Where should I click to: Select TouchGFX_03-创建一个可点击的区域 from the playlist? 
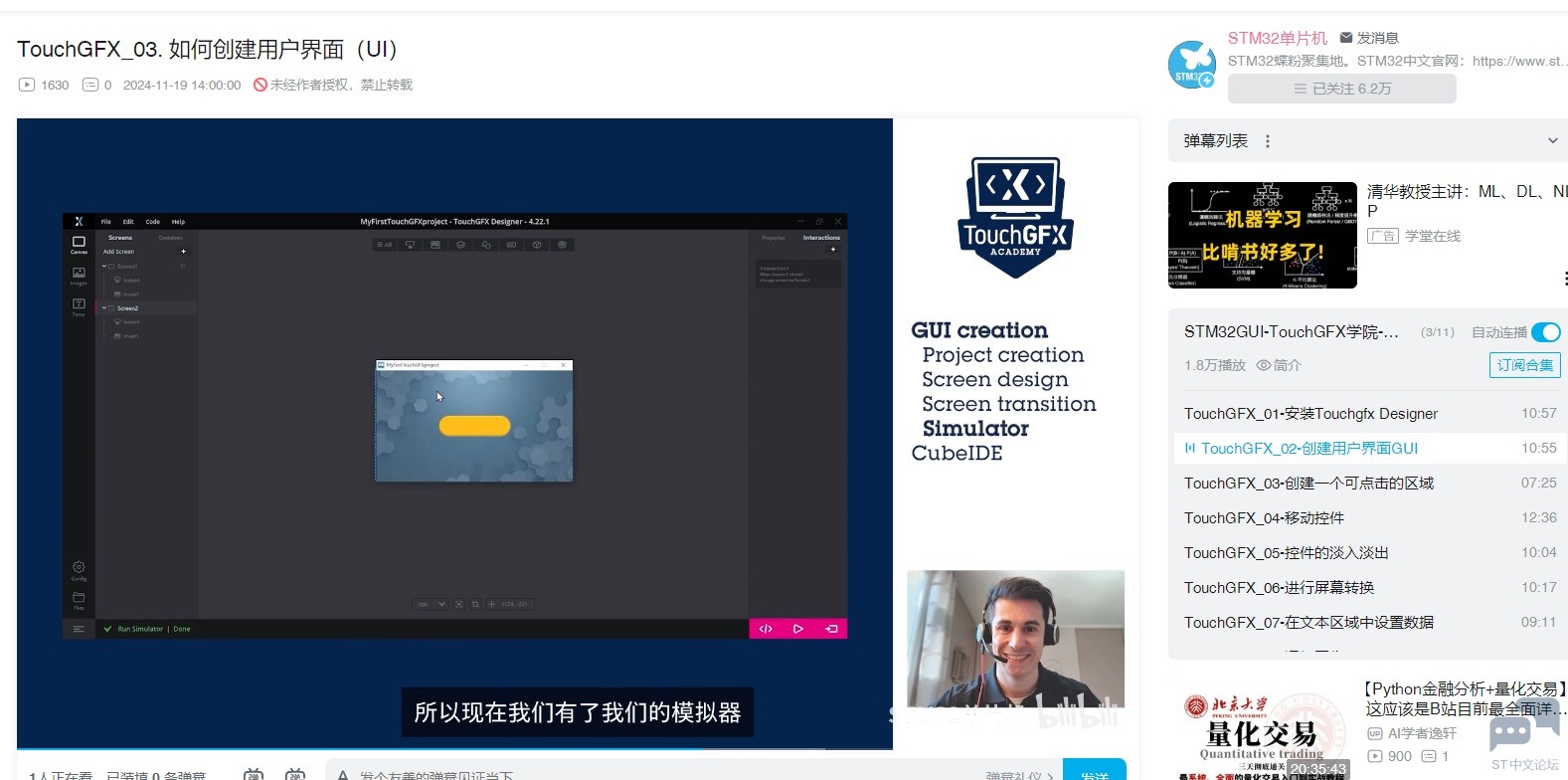1308,484
